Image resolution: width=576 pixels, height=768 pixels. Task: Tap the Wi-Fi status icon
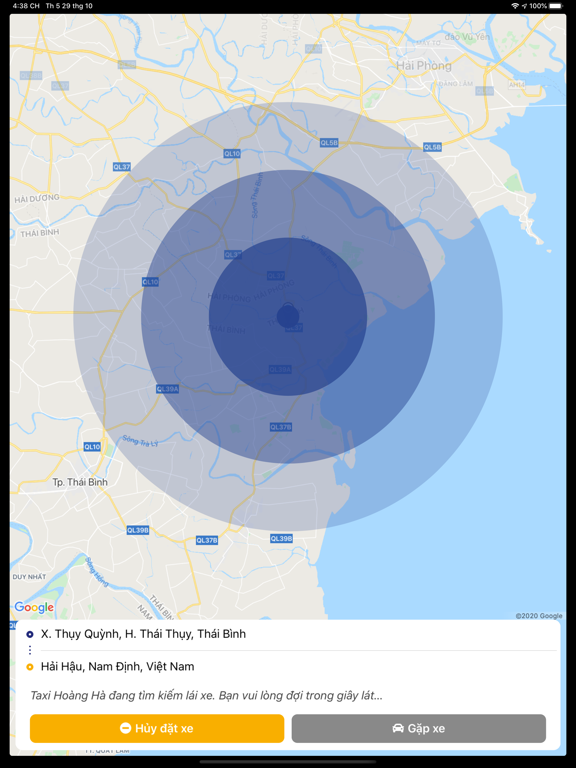[x=515, y=6]
